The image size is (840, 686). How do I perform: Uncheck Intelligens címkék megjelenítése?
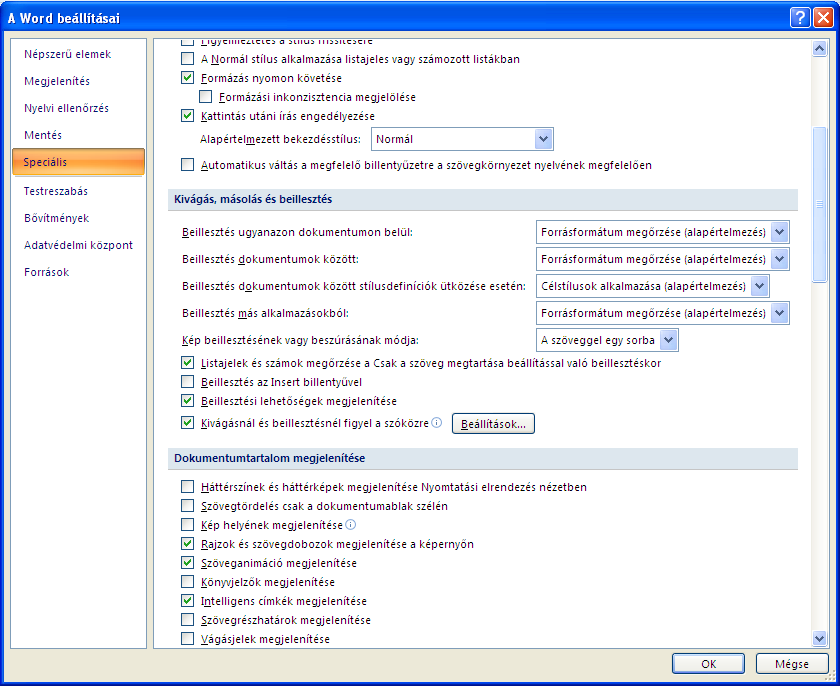(x=188, y=601)
